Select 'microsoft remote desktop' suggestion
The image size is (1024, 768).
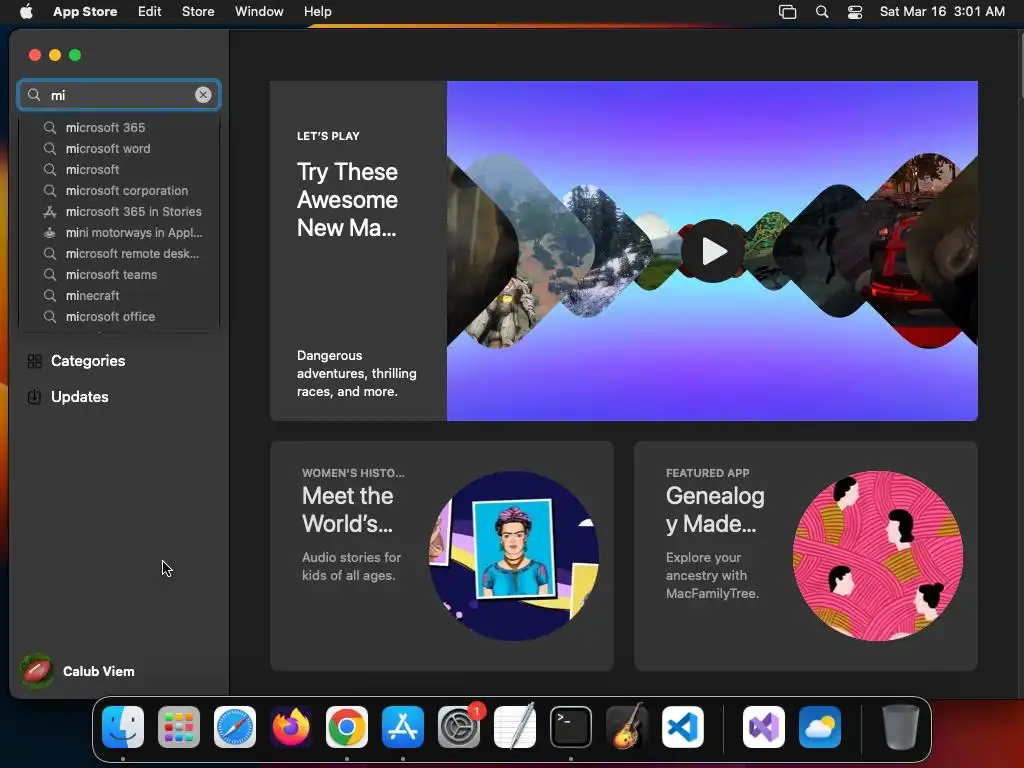pyautogui.click(x=119, y=253)
